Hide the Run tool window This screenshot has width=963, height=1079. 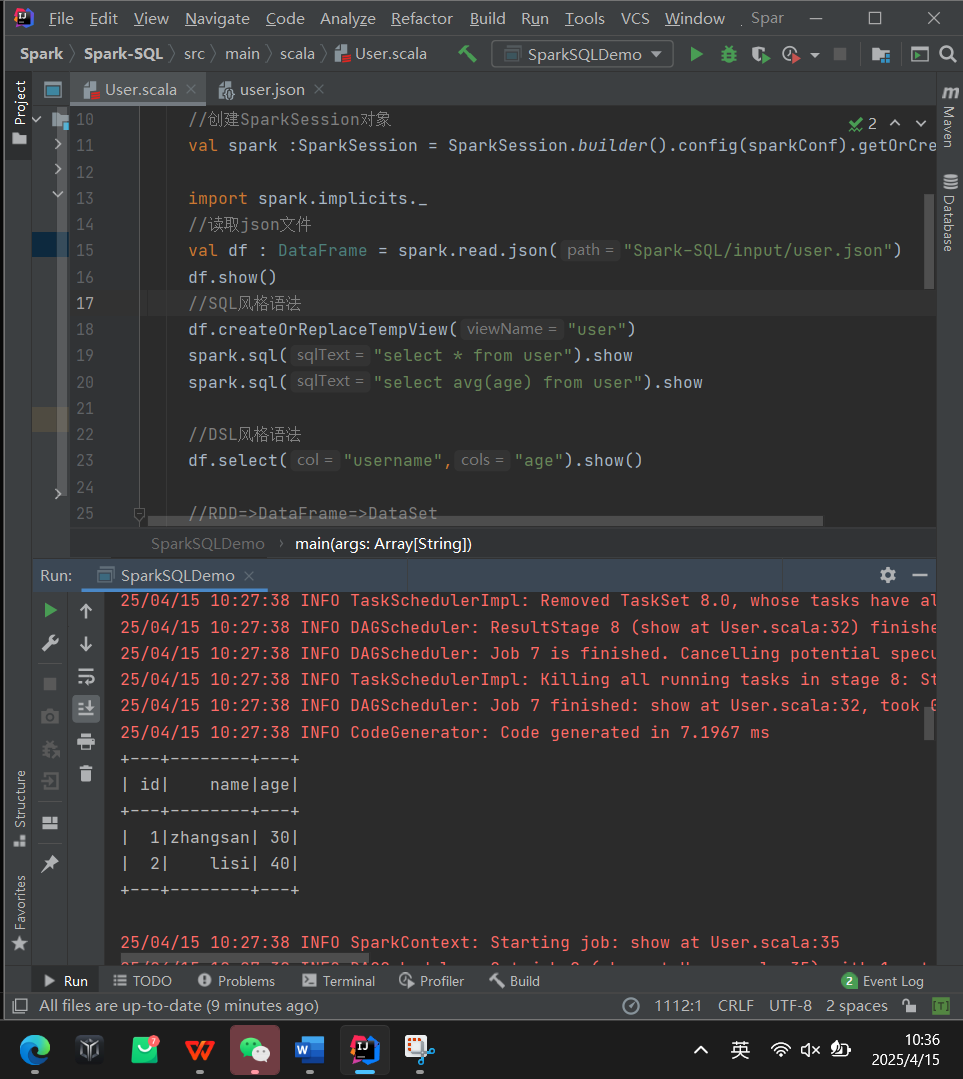[x=920, y=575]
